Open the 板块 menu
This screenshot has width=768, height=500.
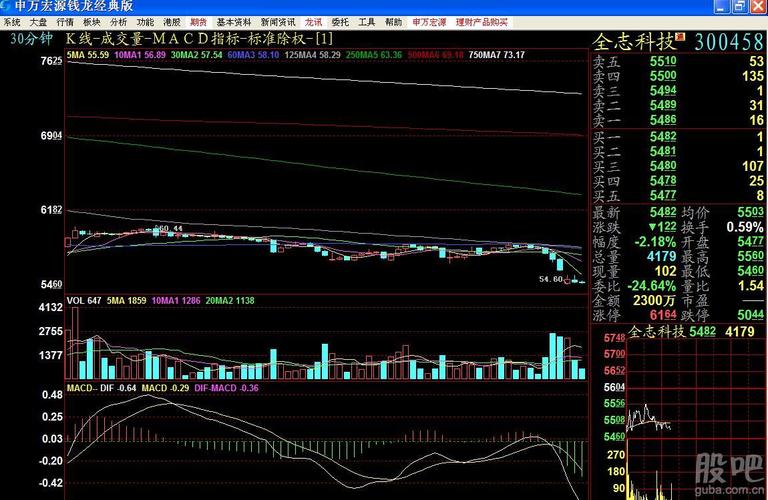click(92, 23)
